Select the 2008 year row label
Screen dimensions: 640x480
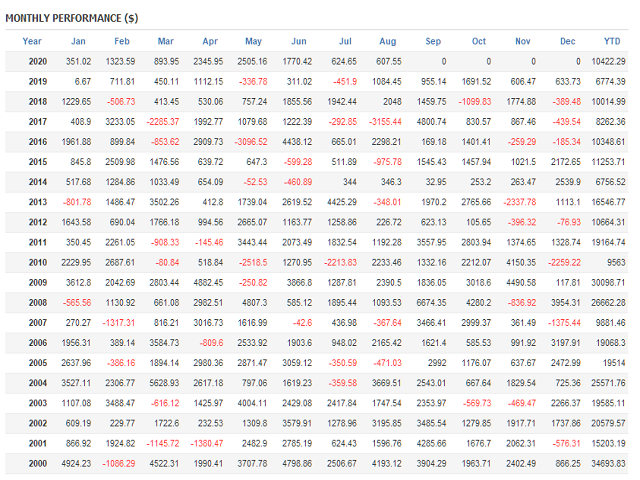coord(38,303)
